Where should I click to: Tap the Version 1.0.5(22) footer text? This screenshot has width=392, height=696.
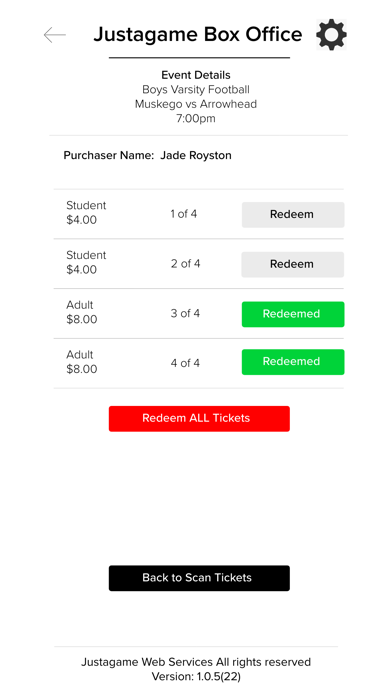coord(196,677)
